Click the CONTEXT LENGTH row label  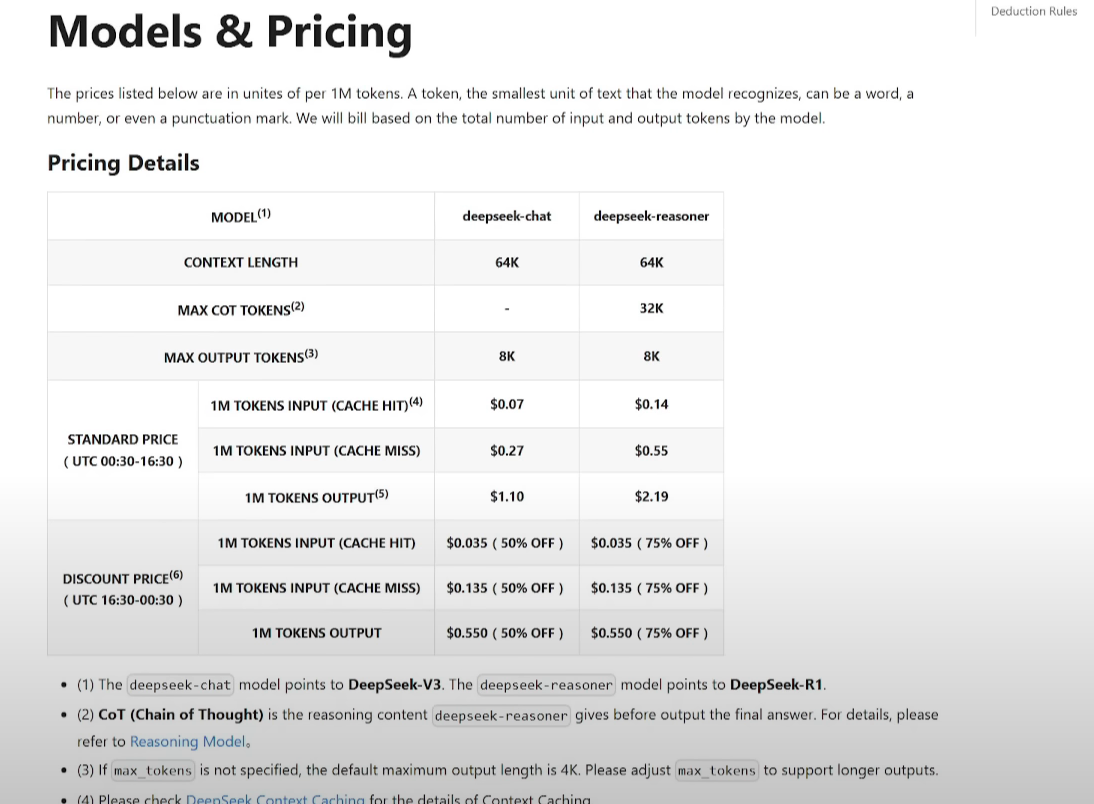click(x=240, y=262)
